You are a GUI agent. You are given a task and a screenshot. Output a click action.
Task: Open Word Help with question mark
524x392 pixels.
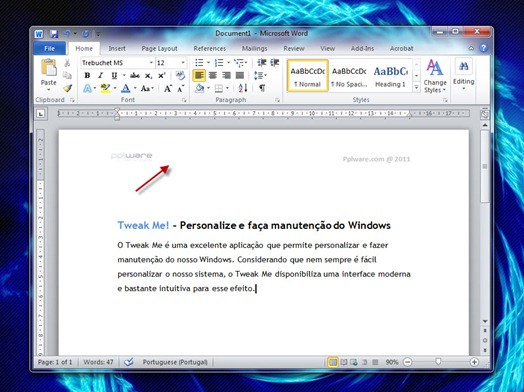click(483, 48)
